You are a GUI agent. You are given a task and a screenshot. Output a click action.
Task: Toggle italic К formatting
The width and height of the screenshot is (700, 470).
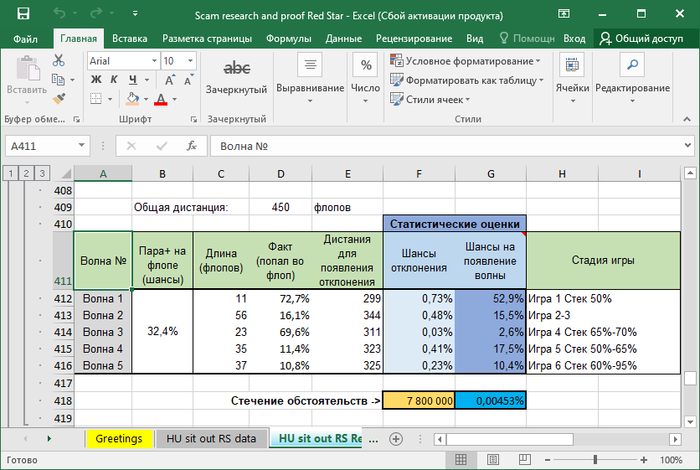tap(114, 80)
